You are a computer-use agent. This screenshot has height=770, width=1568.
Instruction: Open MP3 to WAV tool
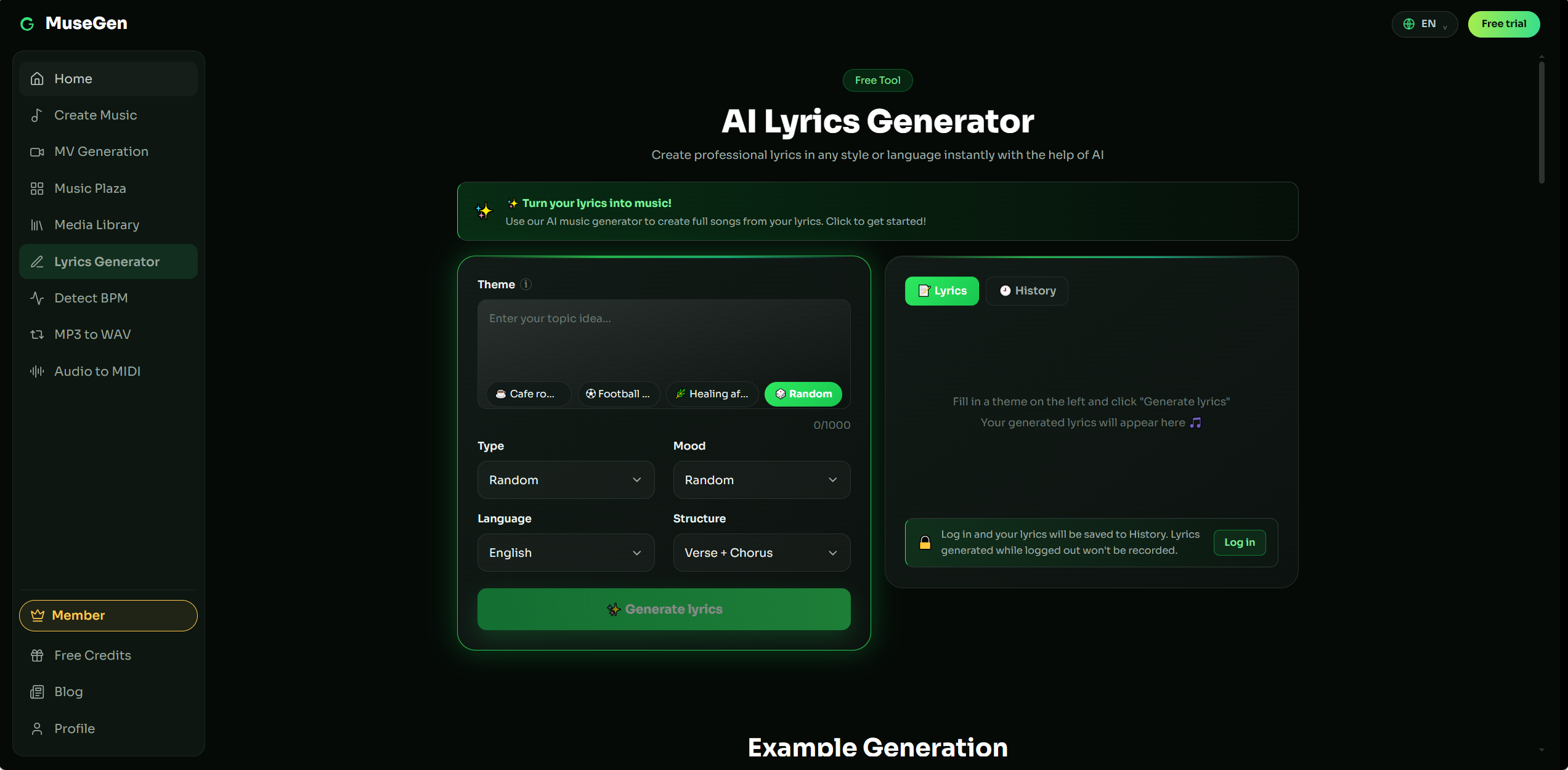(108, 334)
